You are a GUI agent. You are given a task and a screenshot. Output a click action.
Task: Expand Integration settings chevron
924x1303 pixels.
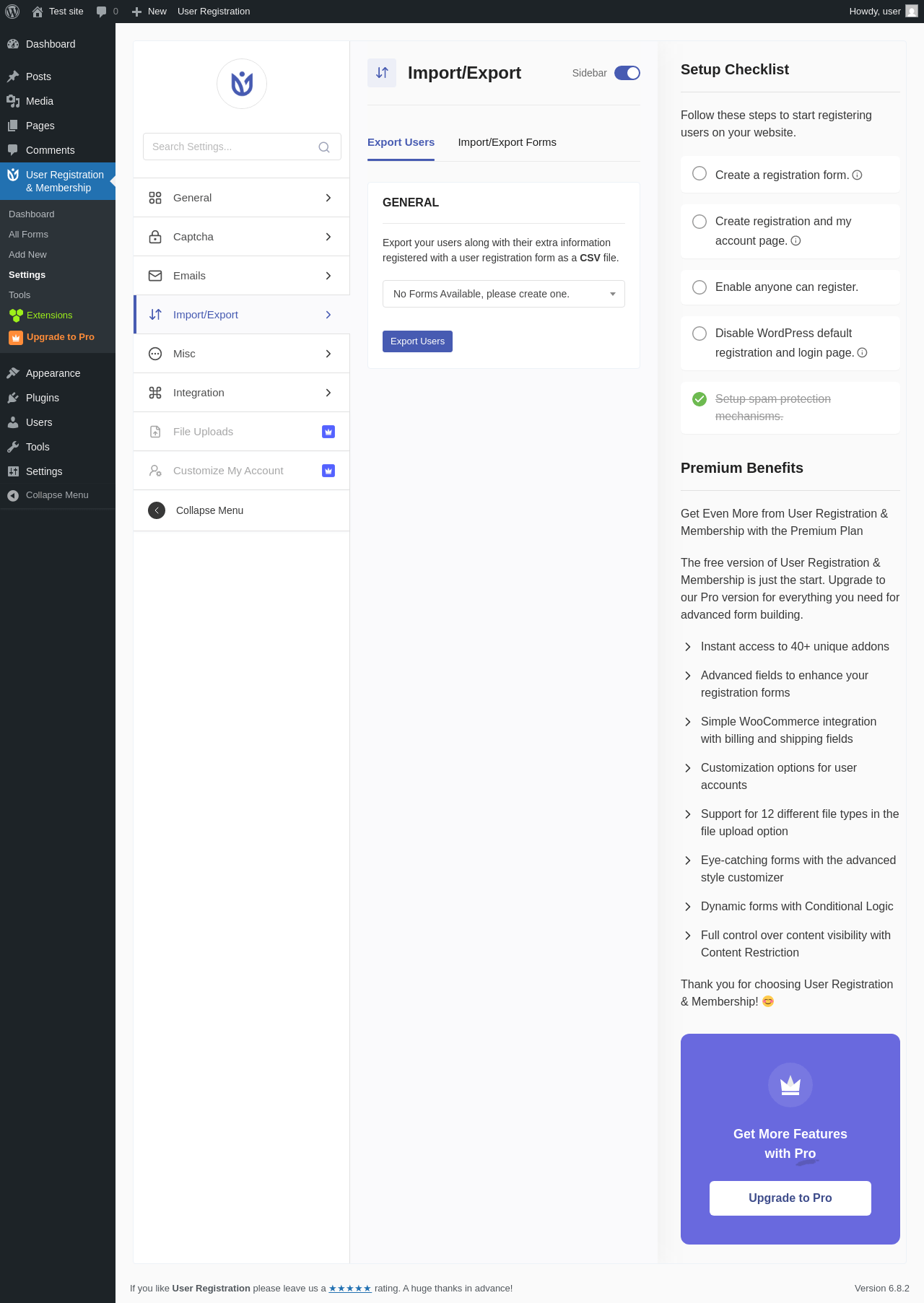(x=328, y=393)
